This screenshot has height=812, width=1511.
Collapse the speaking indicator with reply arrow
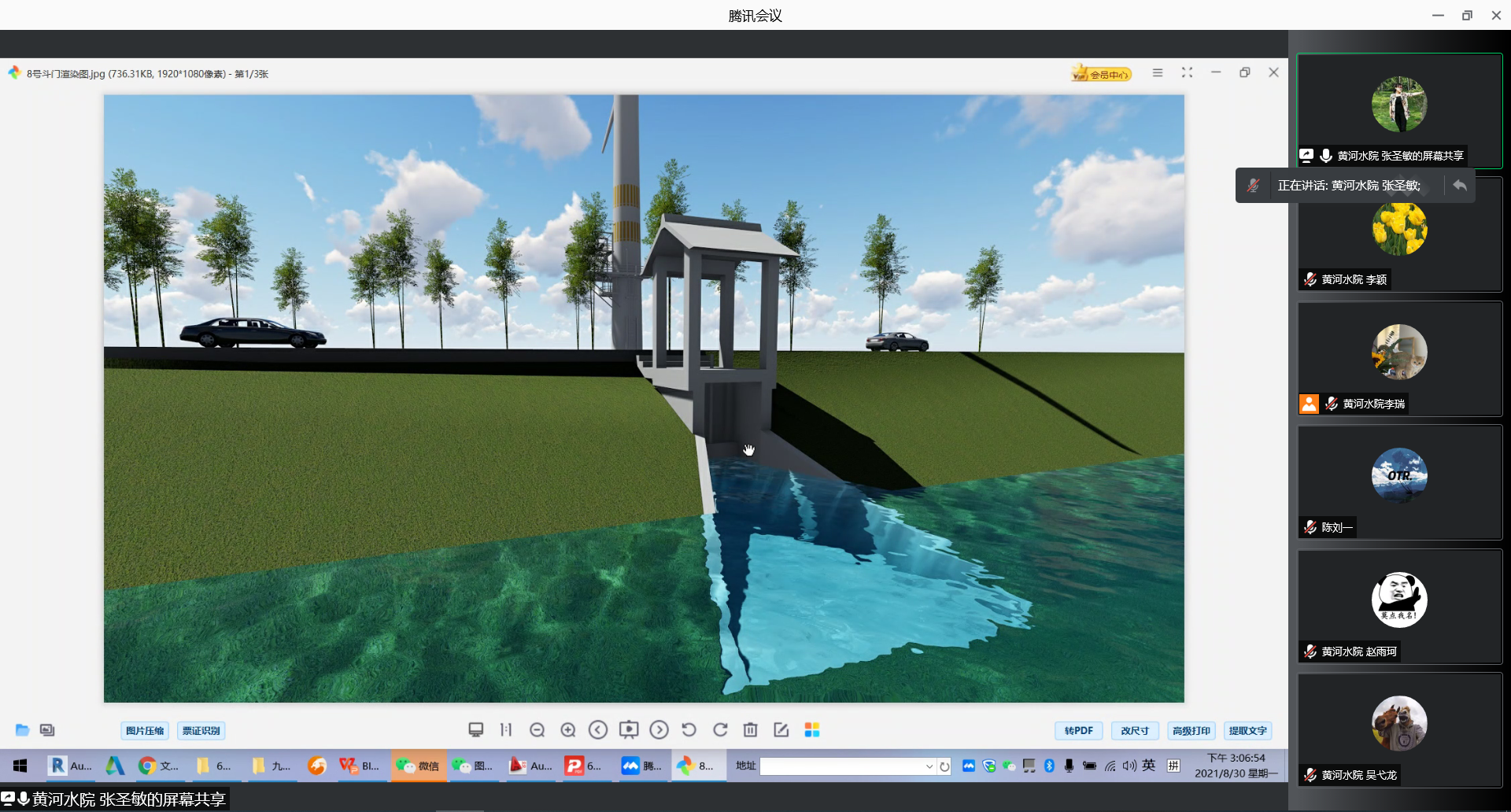(x=1460, y=186)
